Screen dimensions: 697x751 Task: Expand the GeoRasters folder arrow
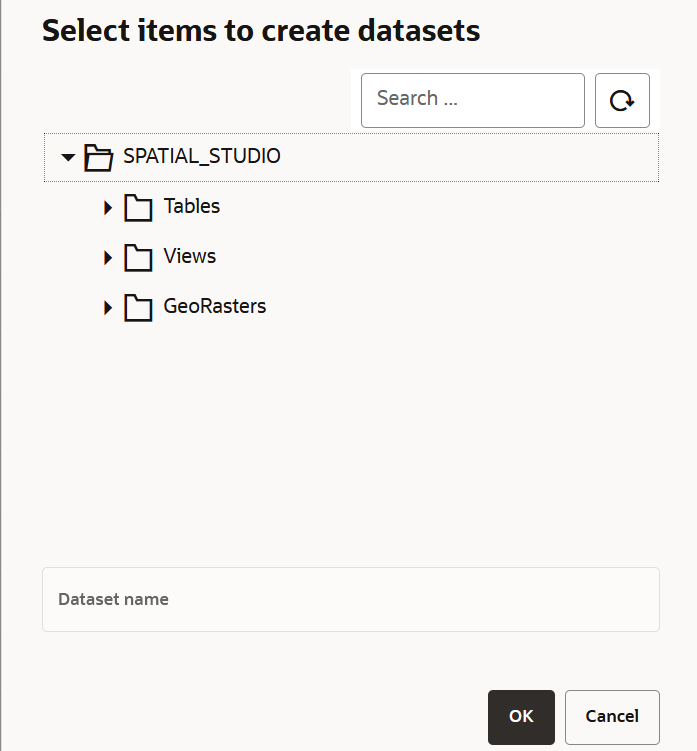tap(108, 307)
